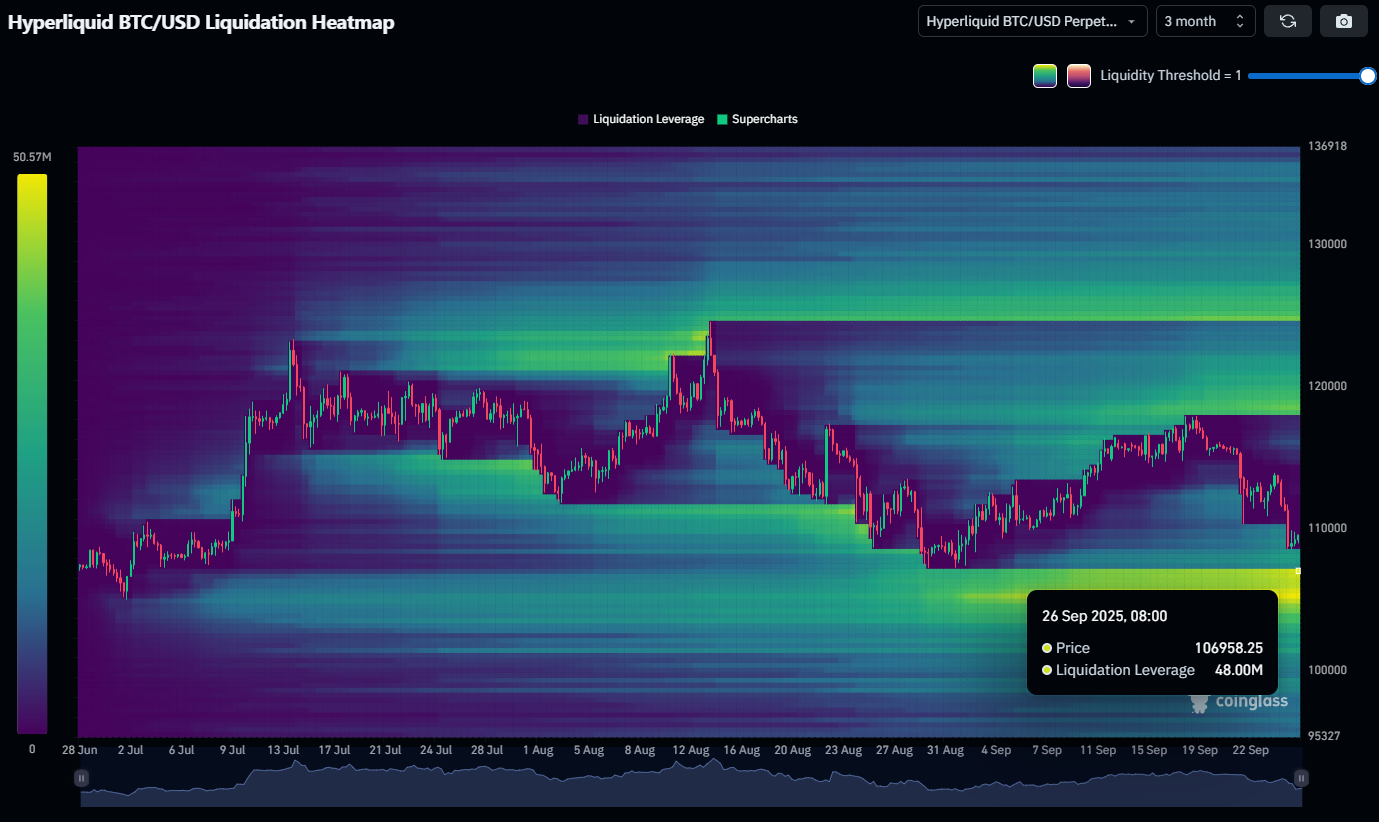Image resolution: width=1379 pixels, height=822 pixels.
Task: Click the purple Liquidation Leverage legend square
Action: [583, 119]
